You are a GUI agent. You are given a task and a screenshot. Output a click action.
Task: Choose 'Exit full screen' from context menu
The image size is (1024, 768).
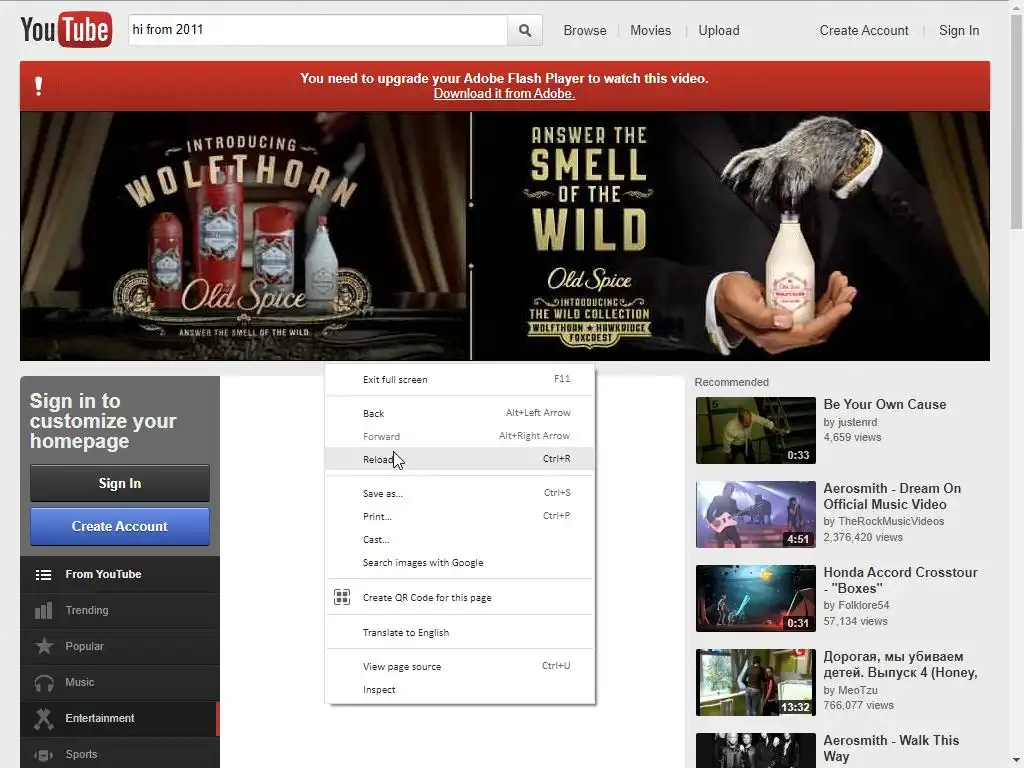[x=460, y=379]
